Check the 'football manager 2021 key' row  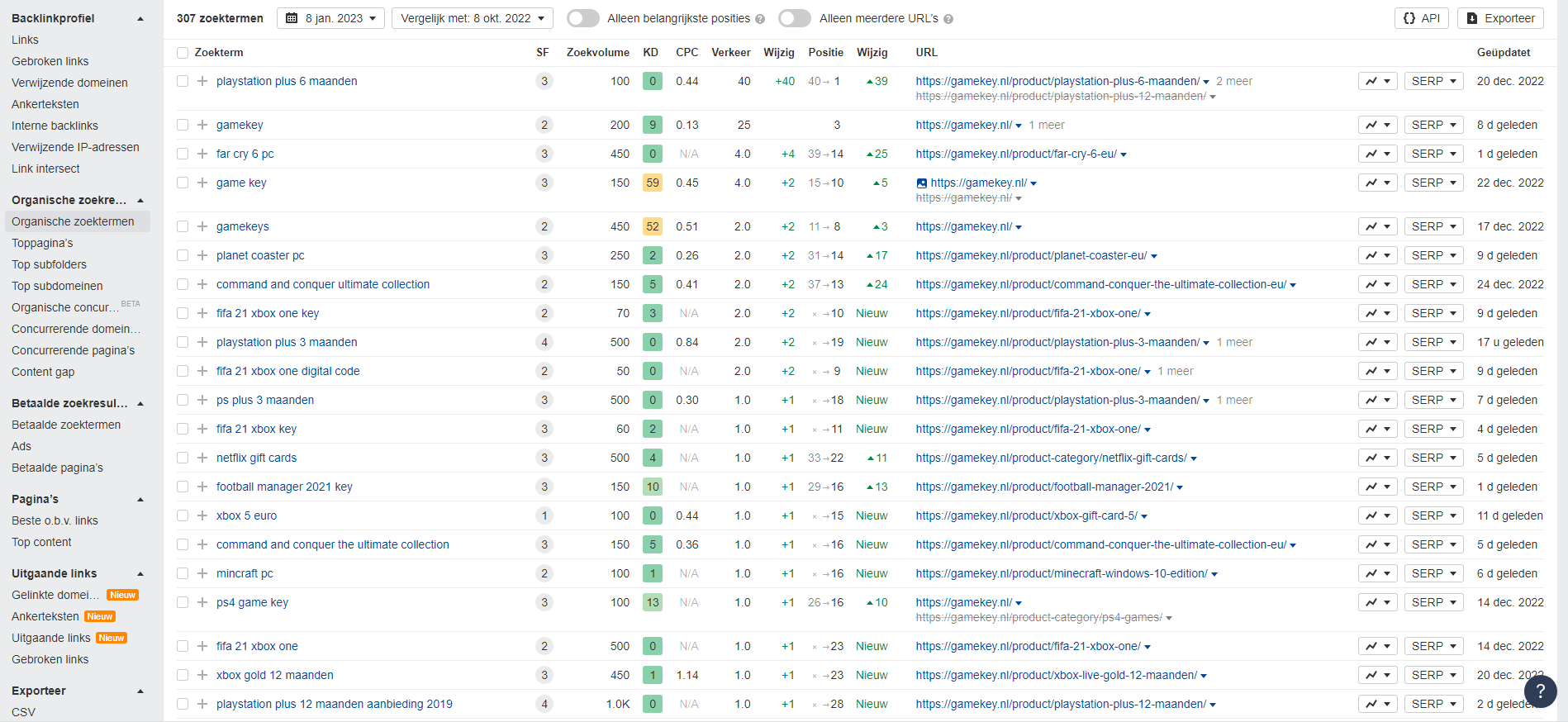(183, 487)
